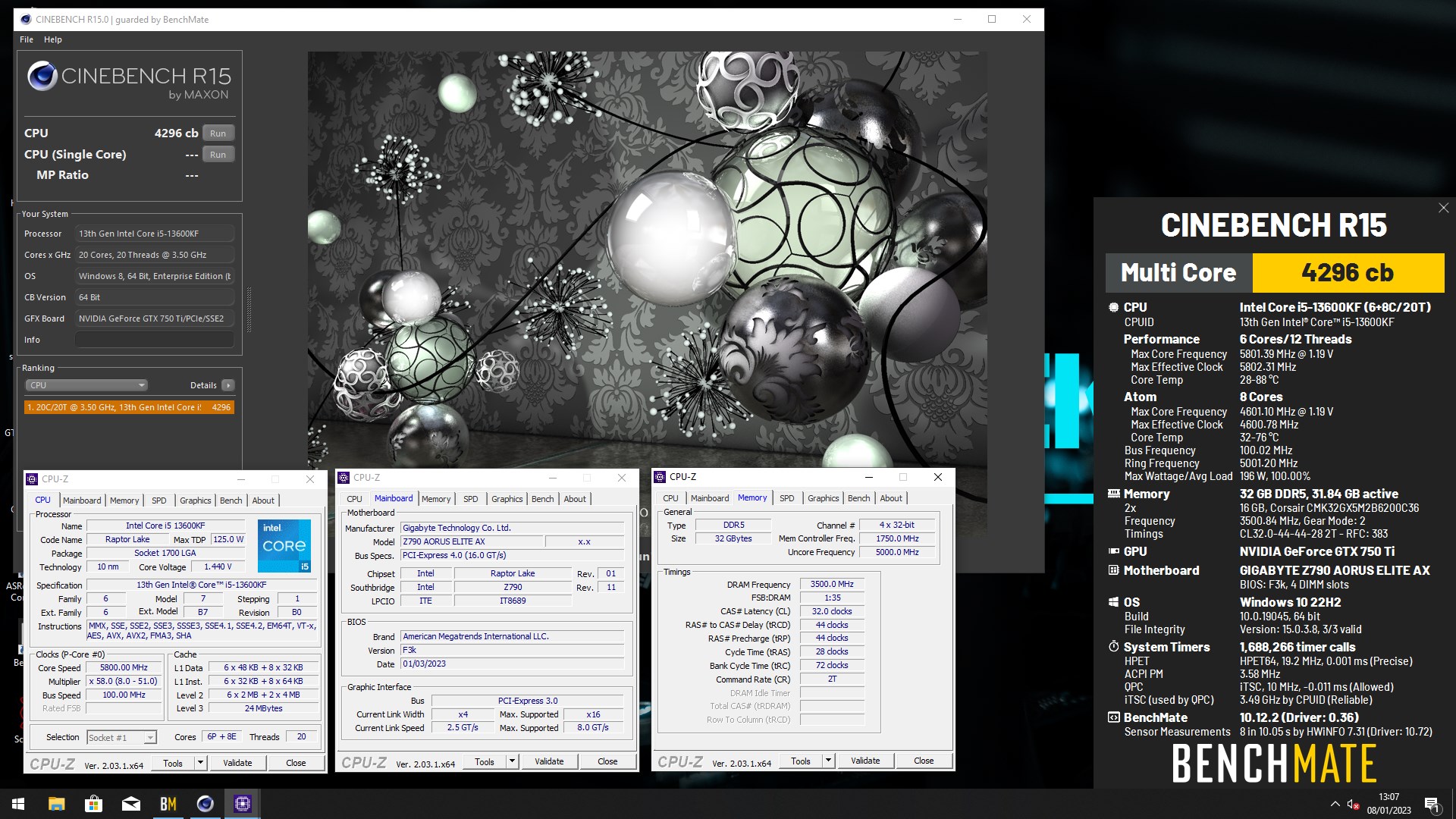Click BenchMate System Timers icon
This screenshot has width=1456, height=819.
[x=1113, y=647]
